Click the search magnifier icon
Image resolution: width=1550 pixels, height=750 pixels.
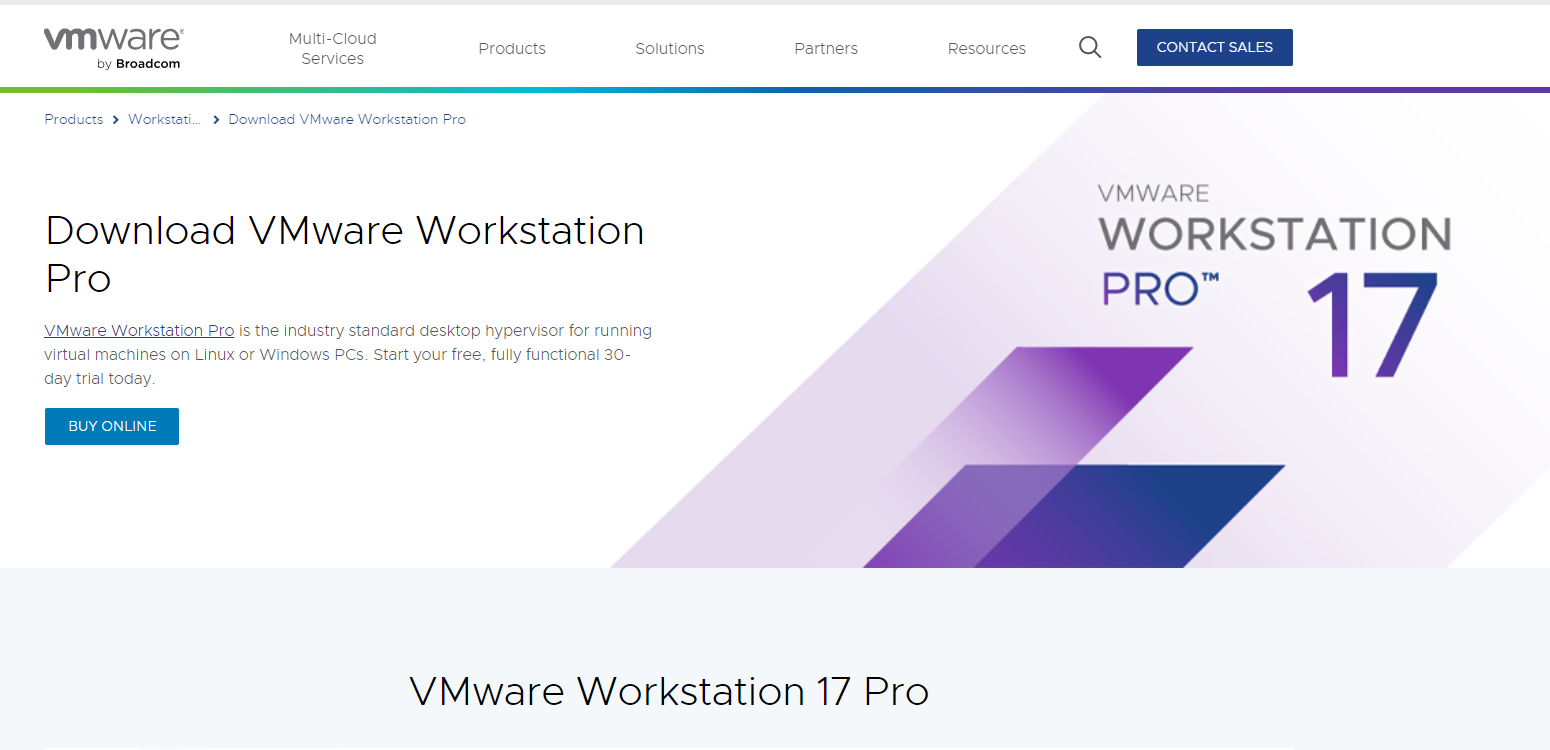(x=1090, y=47)
